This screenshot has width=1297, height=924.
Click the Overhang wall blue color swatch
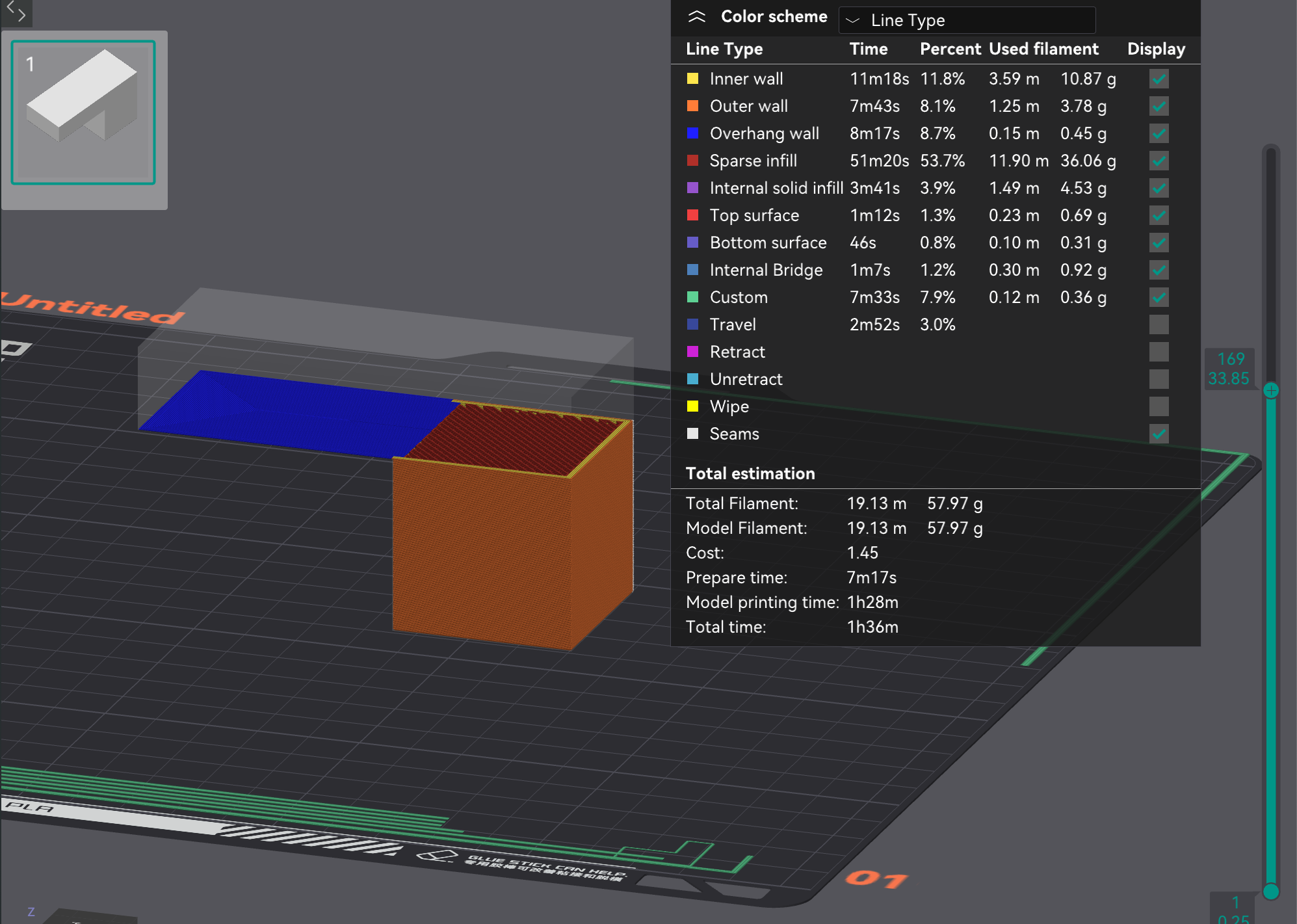click(x=692, y=133)
